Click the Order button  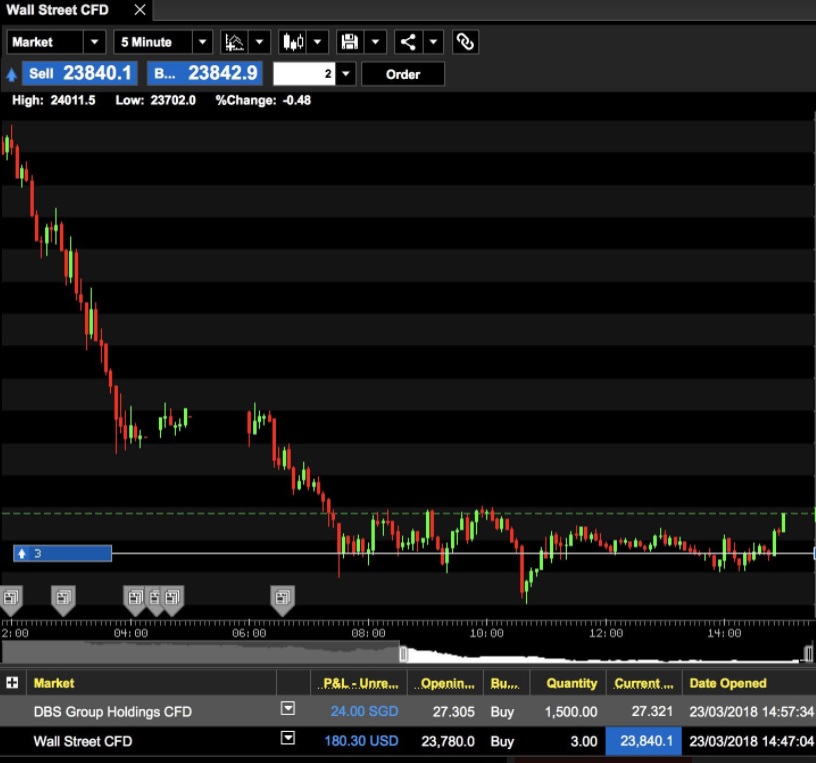tap(402, 73)
